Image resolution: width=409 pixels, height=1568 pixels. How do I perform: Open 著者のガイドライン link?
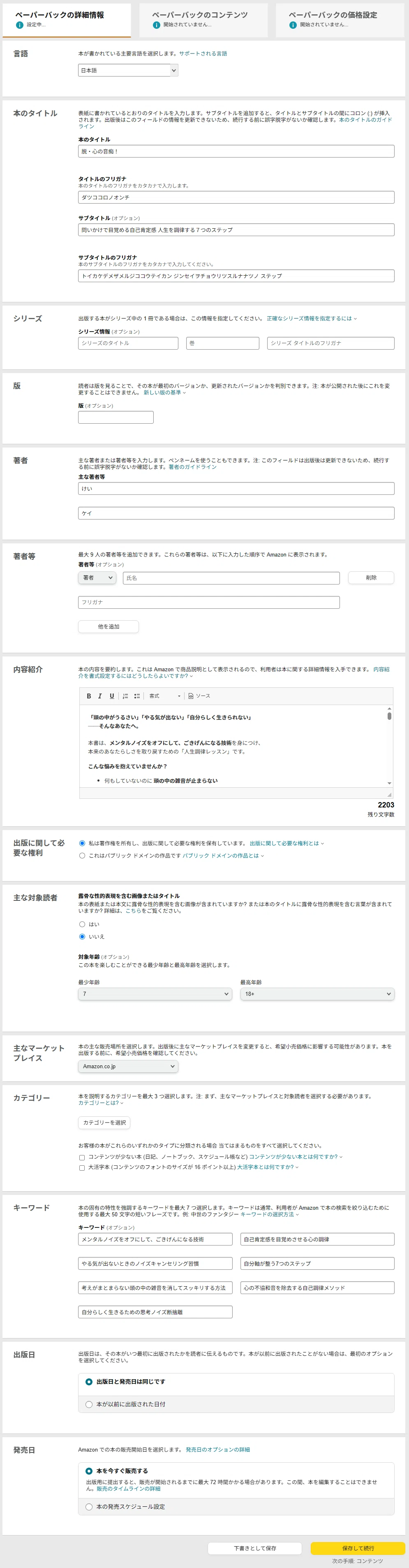192,467
